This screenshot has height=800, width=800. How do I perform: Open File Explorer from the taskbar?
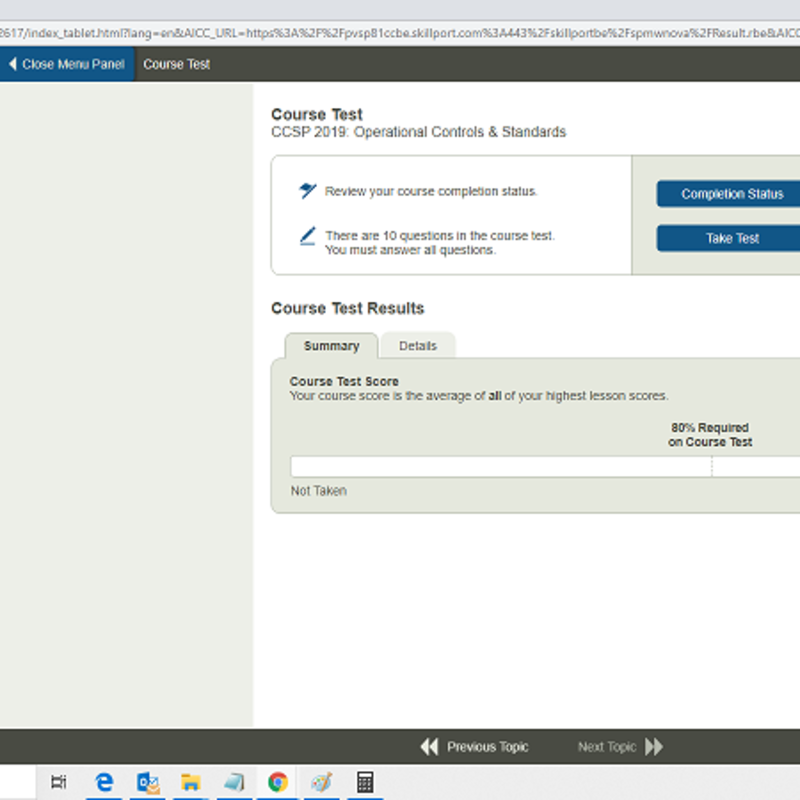coord(191,782)
